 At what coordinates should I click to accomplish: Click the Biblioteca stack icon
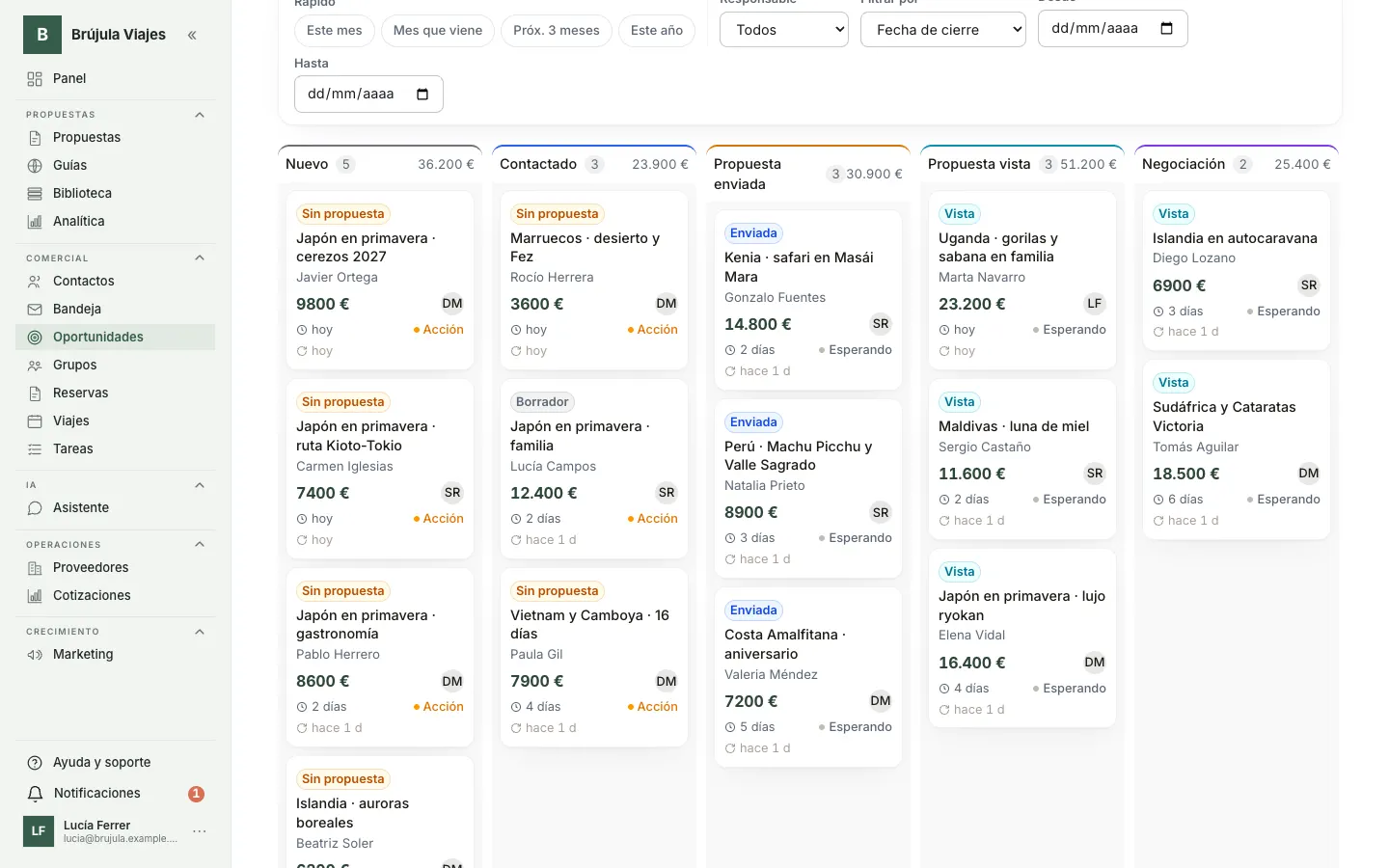tap(35, 194)
